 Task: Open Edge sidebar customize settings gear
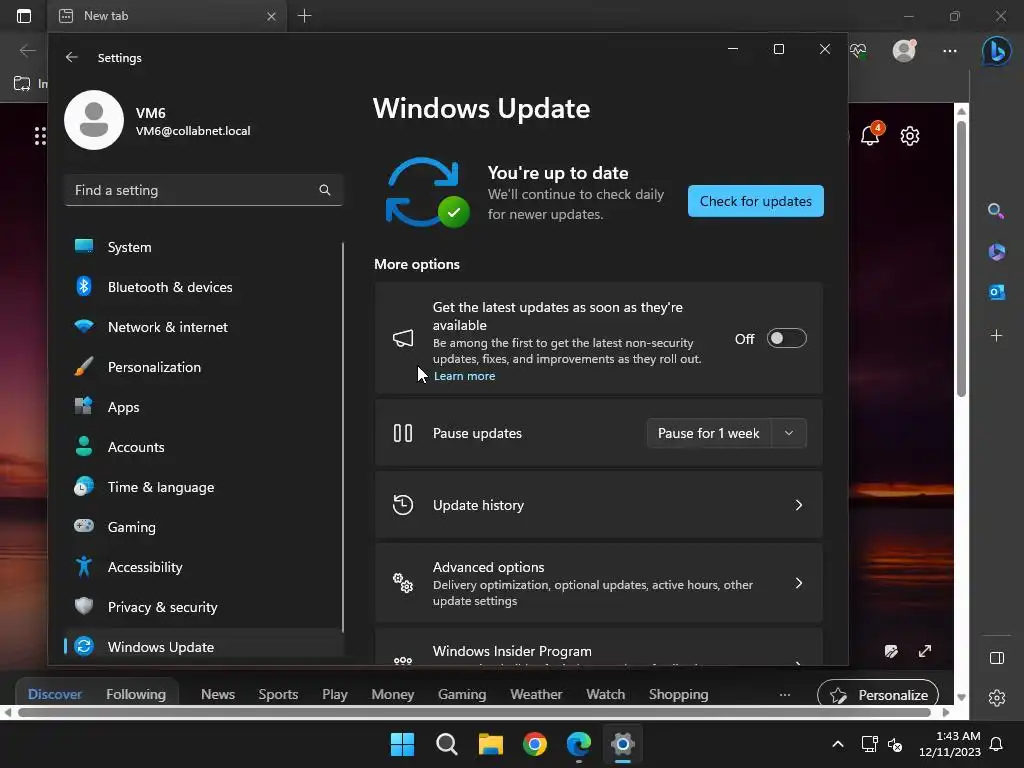pyautogui.click(x=997, y=697)
